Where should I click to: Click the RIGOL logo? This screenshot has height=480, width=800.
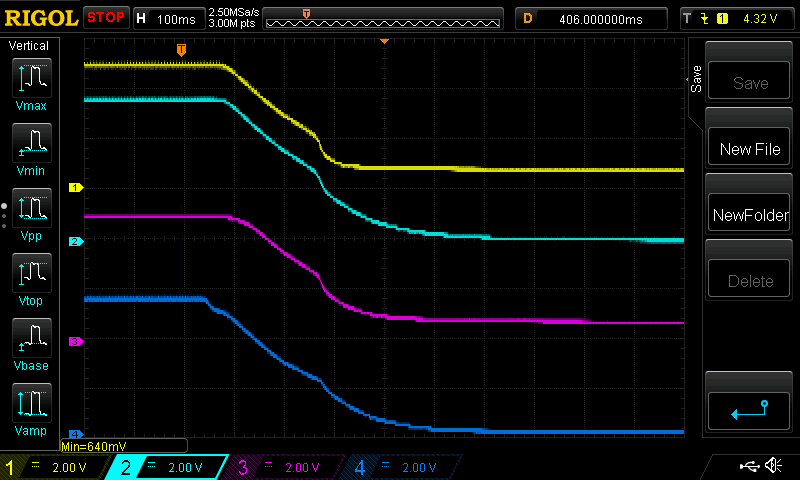tap(41, 18)
